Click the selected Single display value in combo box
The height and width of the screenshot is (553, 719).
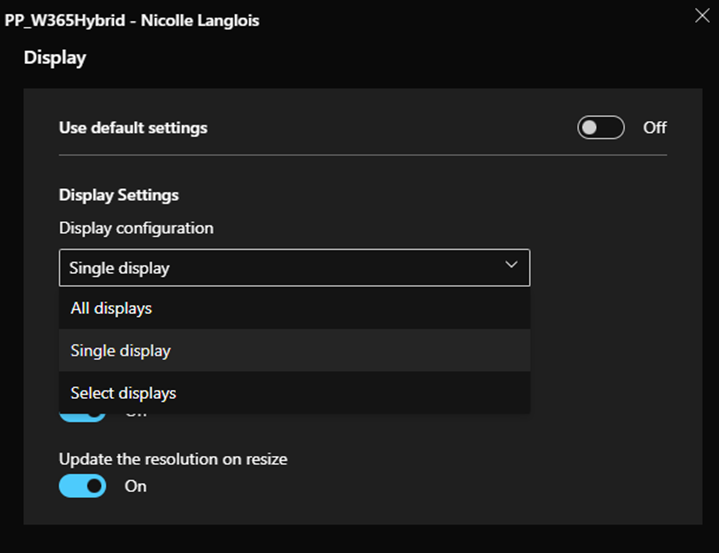pos(120,268)
